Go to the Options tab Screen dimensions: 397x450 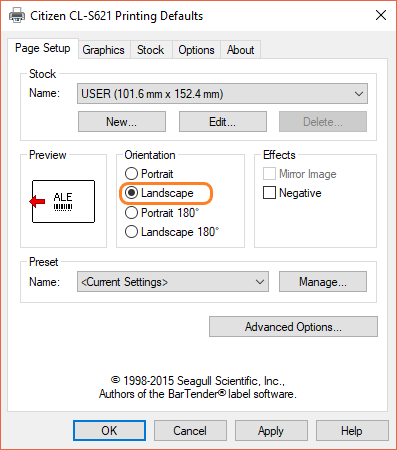click(x=196, y=50)
